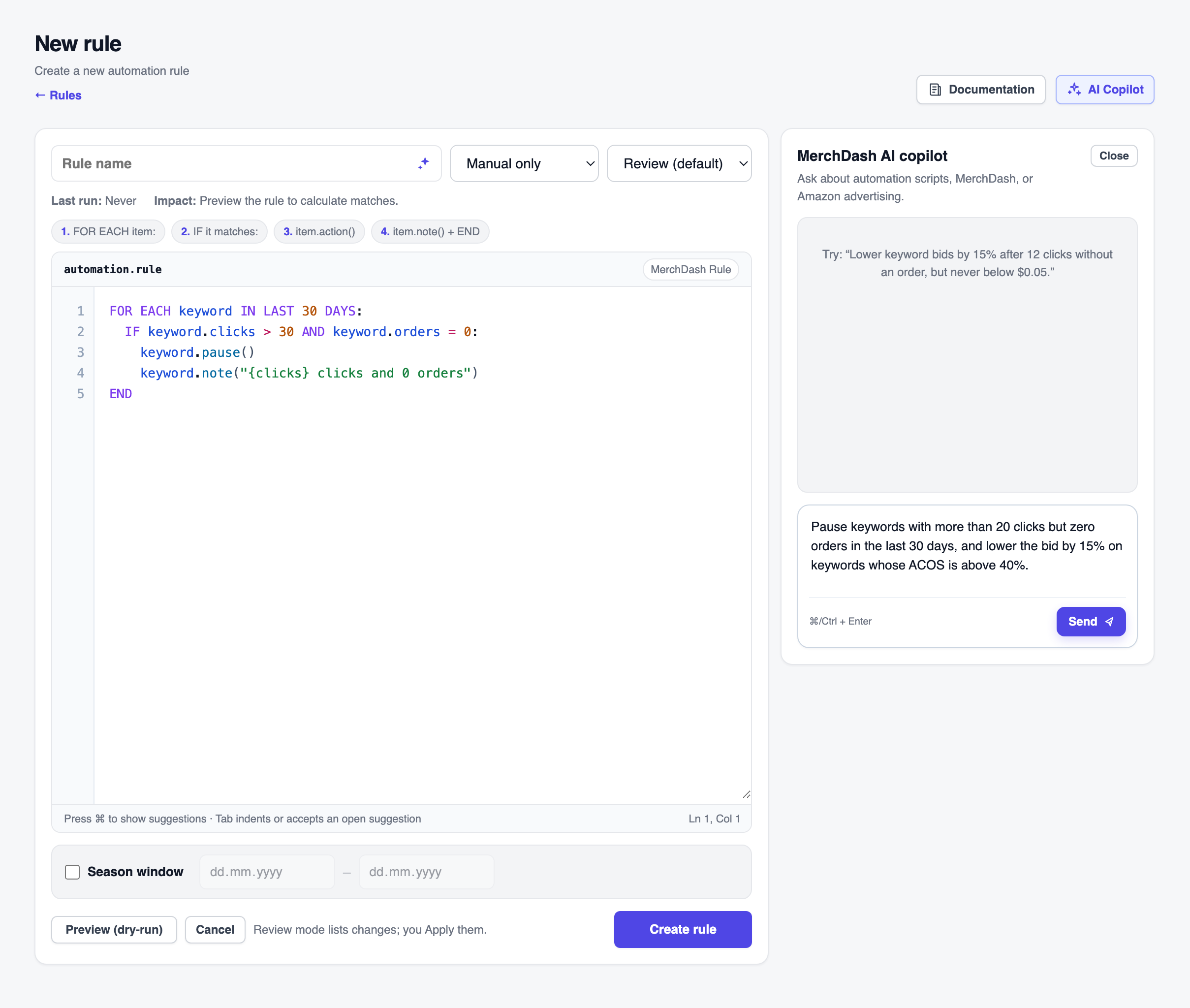Click line number 5 in the gutter
The image size is (1190, 1008).
(81, 394)
